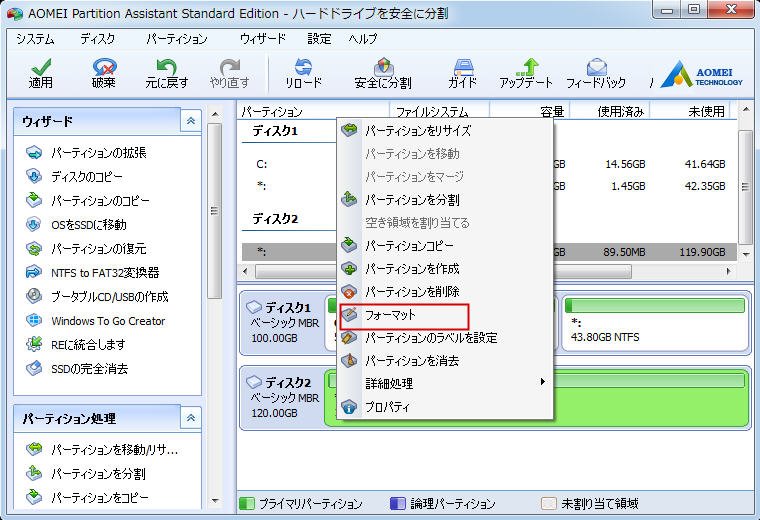Viewport: 760px width, 520px height.
Task: Open the ウィザード menu
Action: pos(263,39)
